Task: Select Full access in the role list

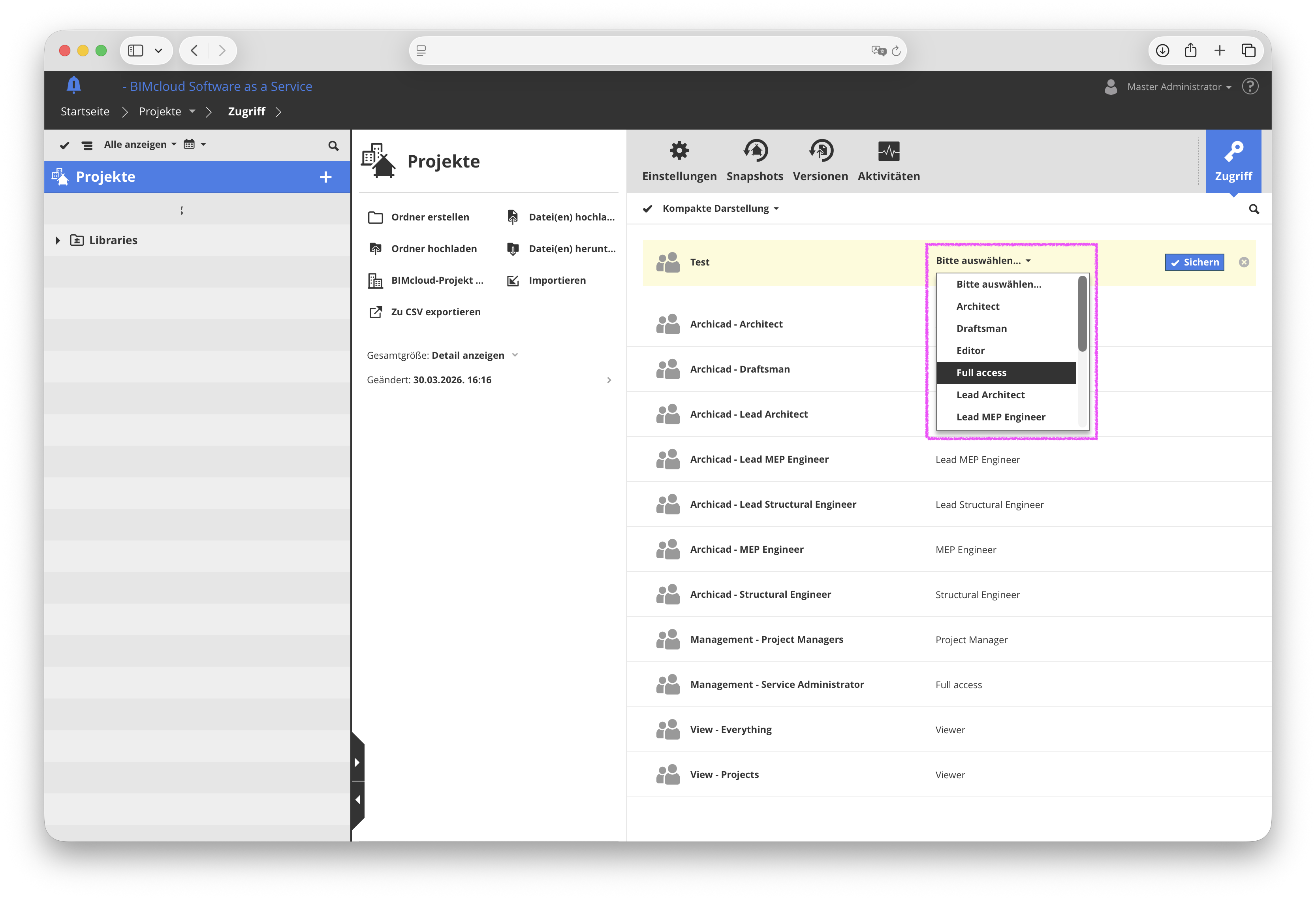Action: click(x=1006, y=373)
